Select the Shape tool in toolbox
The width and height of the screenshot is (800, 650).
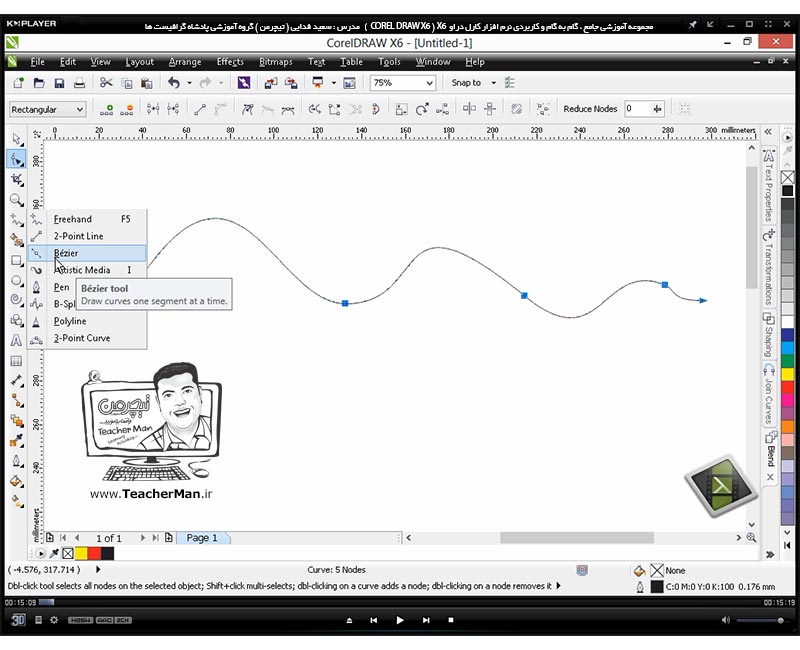pyautogui.click(x=16, y=159)
